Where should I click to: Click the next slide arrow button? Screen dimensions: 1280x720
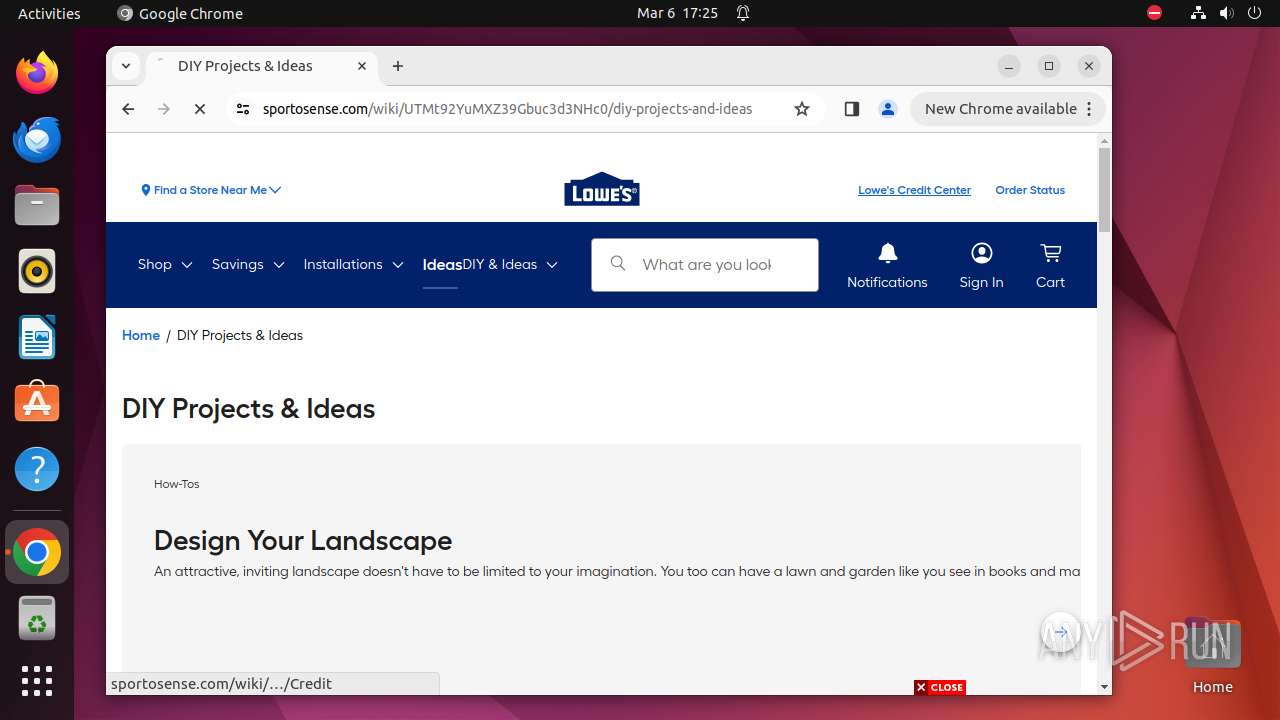click(1060, 632)
